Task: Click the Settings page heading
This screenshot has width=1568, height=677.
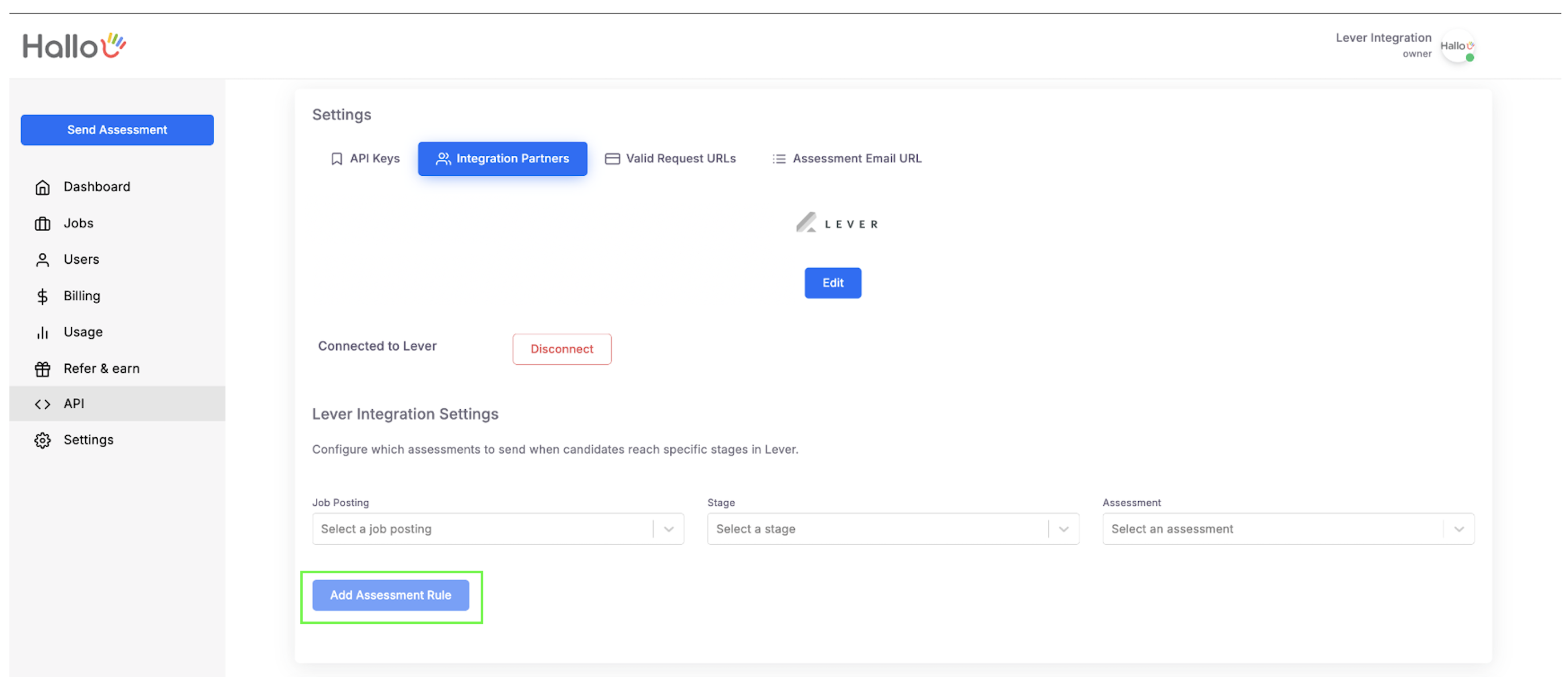Action: coord(341,115)
